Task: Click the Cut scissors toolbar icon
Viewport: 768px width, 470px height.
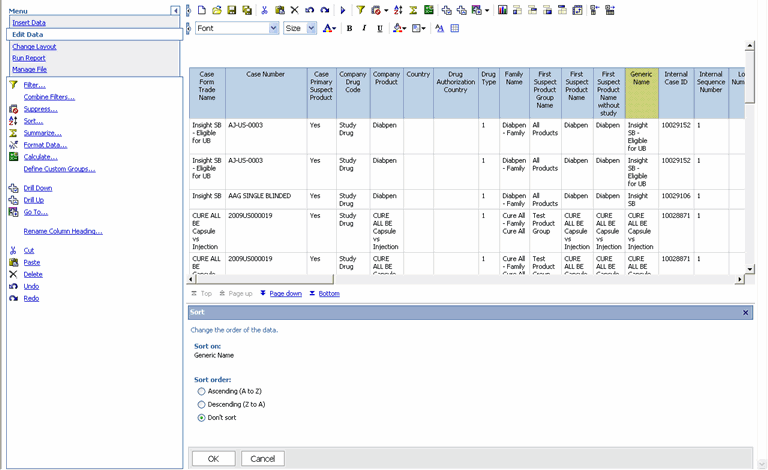Action: 264,10
